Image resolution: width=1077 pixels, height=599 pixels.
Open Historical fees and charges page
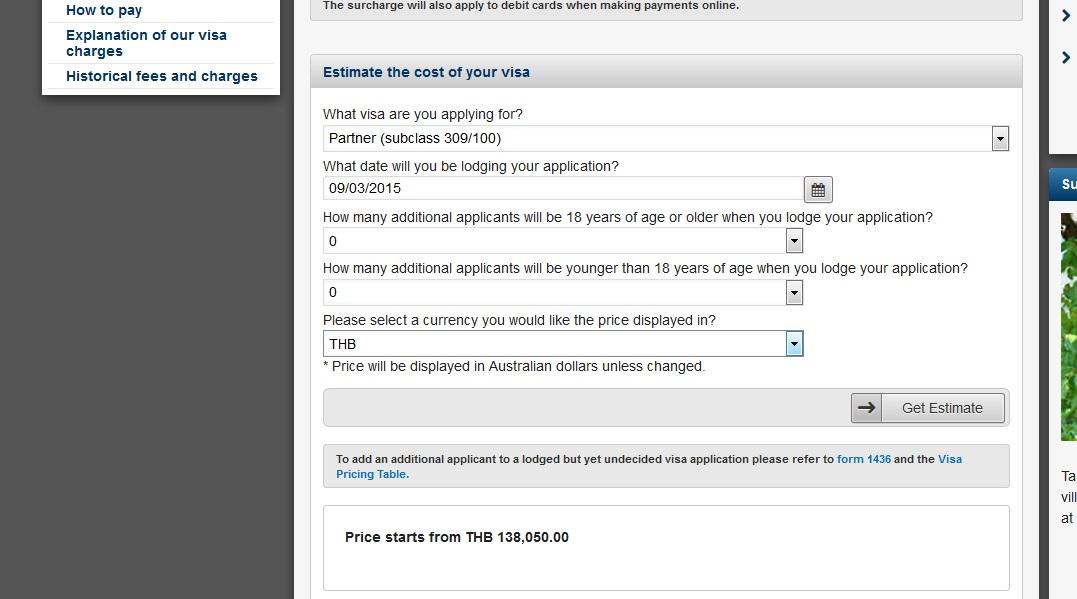point(161,76)
